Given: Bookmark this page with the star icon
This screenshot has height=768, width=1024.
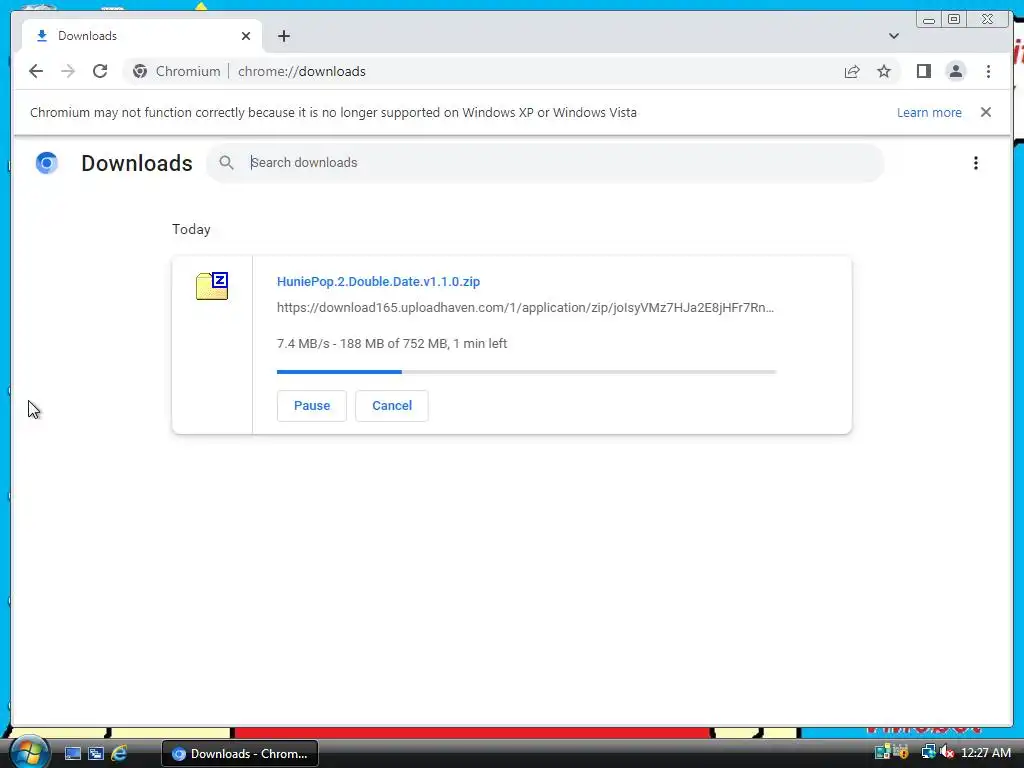Looking at the screenshot, I should 884,71.
